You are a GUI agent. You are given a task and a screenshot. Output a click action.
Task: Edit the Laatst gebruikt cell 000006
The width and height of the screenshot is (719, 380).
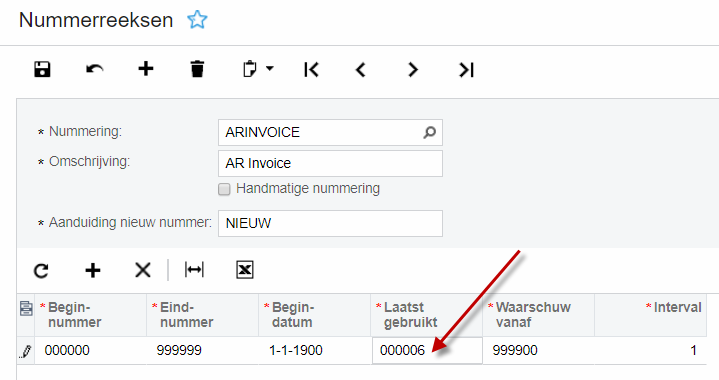pyautogui.click(x=427, y=351)
